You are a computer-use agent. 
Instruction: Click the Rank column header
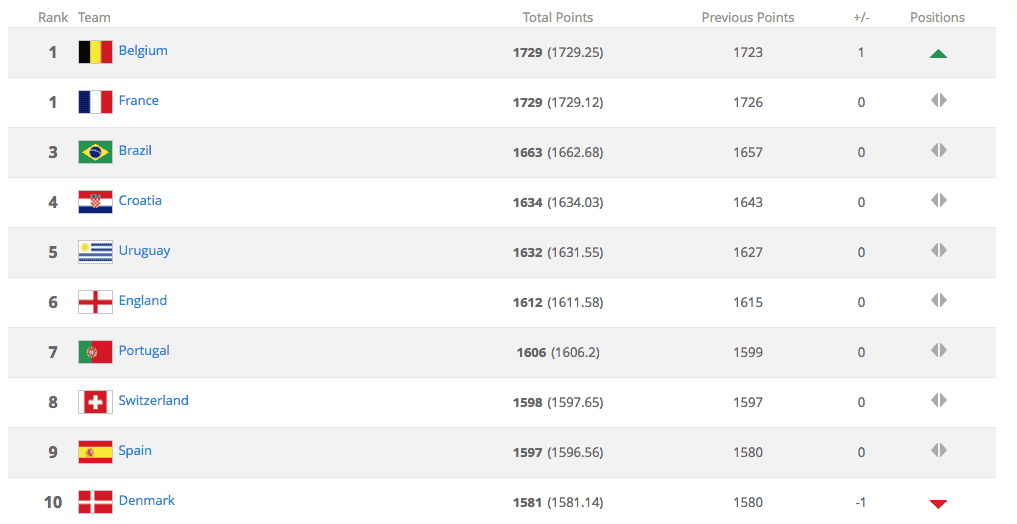point(53,18)
